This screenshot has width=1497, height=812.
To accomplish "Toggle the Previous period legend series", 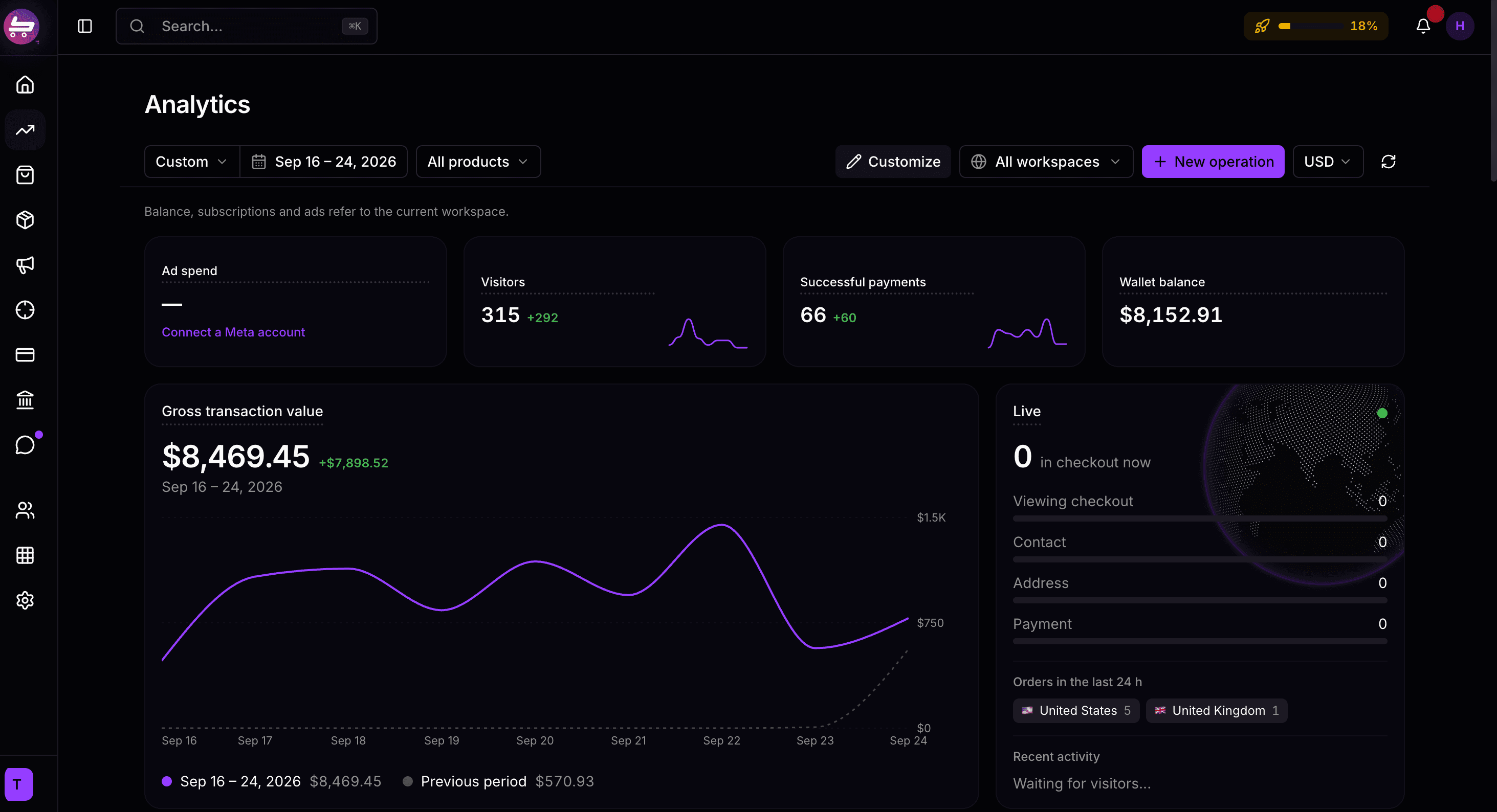I will click(498, 781).
